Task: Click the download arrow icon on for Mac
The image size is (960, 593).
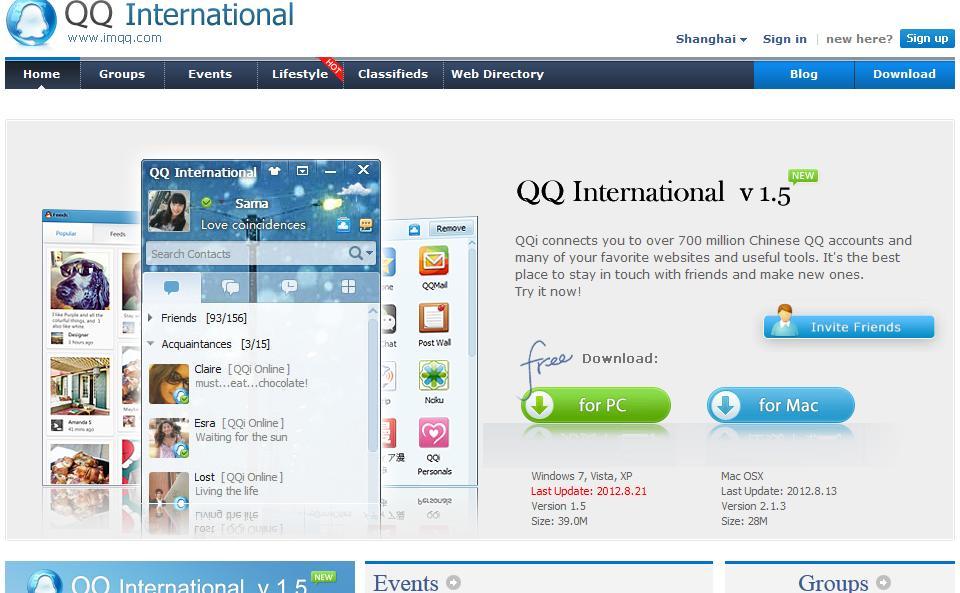Action: [x=726, y=405]
